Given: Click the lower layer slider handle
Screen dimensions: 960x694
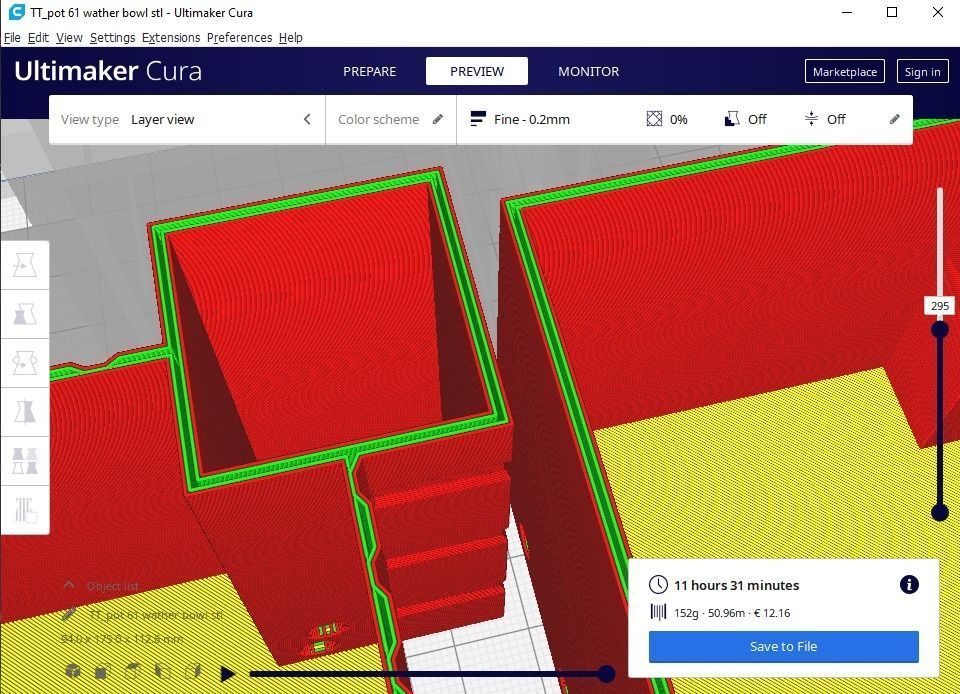Looking at the screenshot, I should pyautogui.click(x=940, y=512).
